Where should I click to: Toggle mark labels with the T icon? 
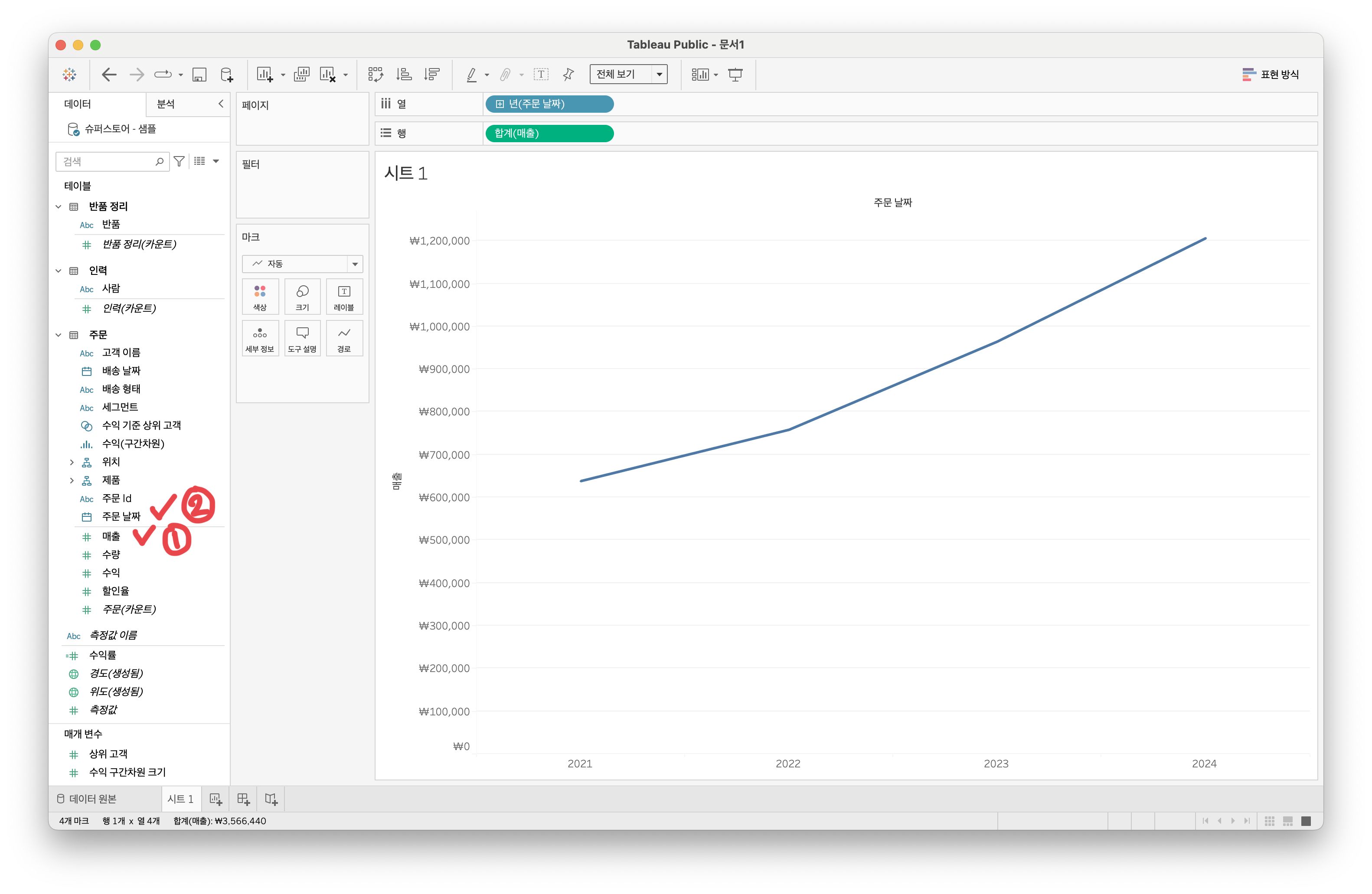541,75
